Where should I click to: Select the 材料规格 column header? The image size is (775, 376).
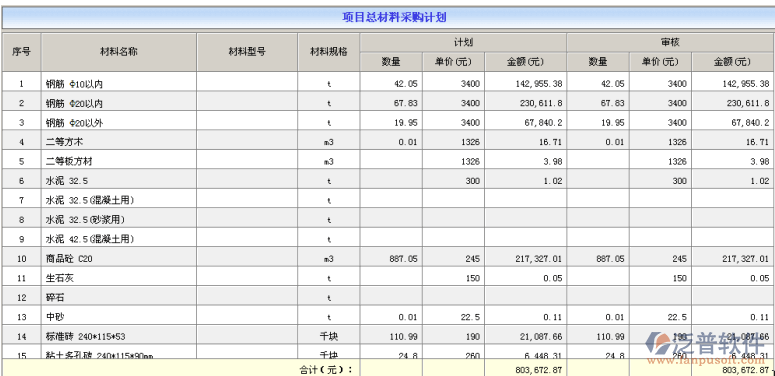point(329,52)
